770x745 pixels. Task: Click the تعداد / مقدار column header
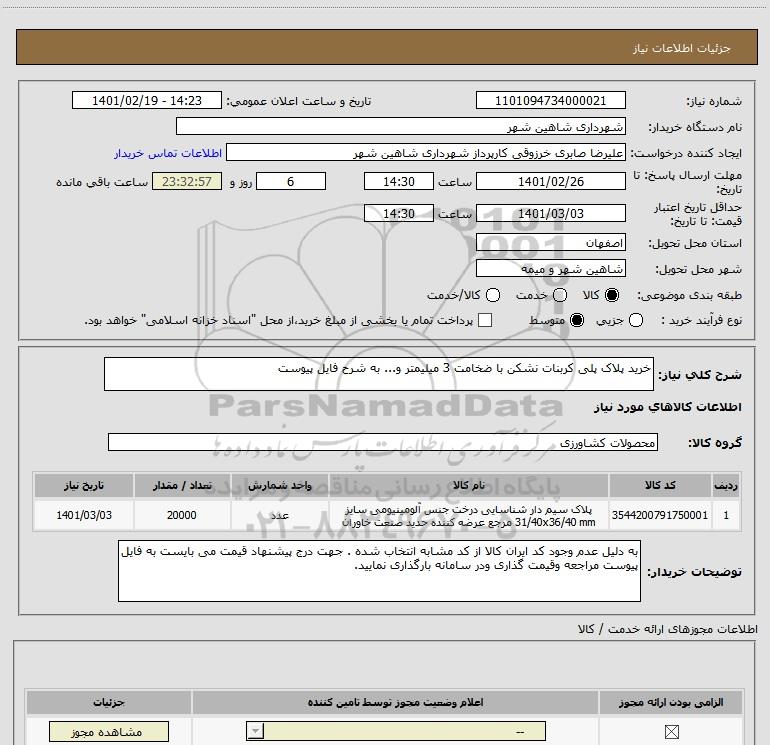pyautogui.click(x=182, y=486)
